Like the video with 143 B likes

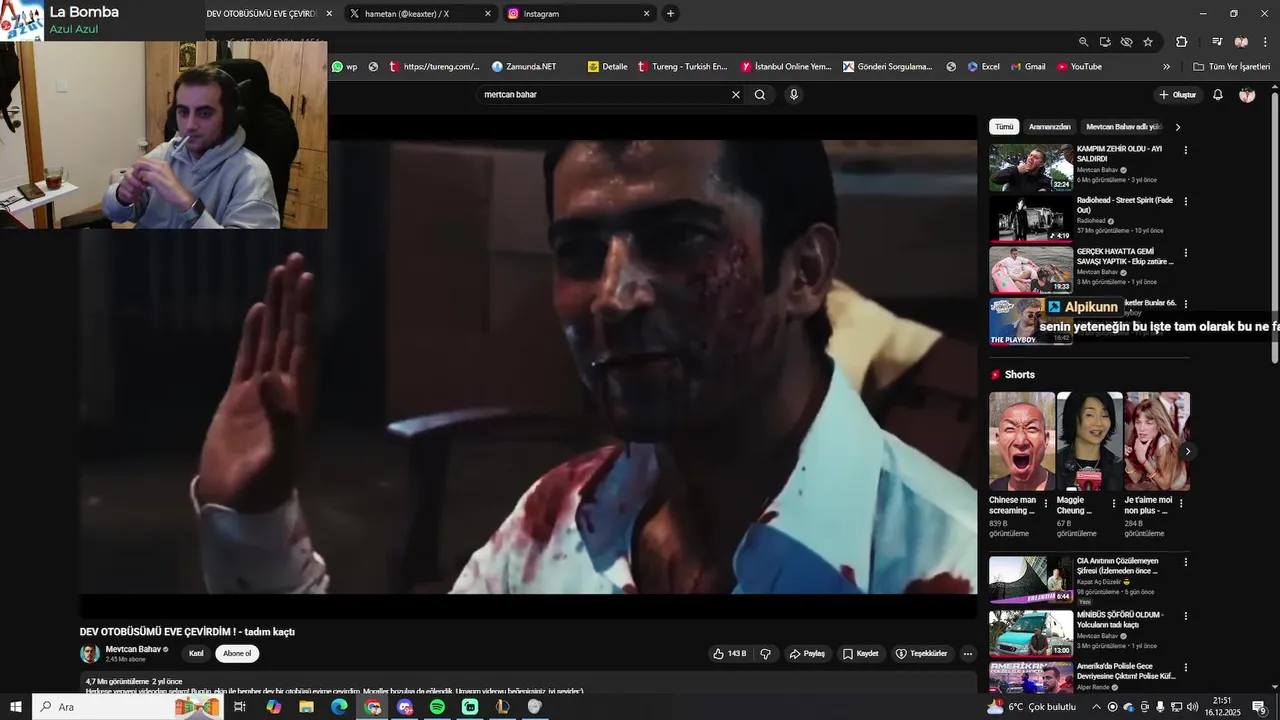729,654
